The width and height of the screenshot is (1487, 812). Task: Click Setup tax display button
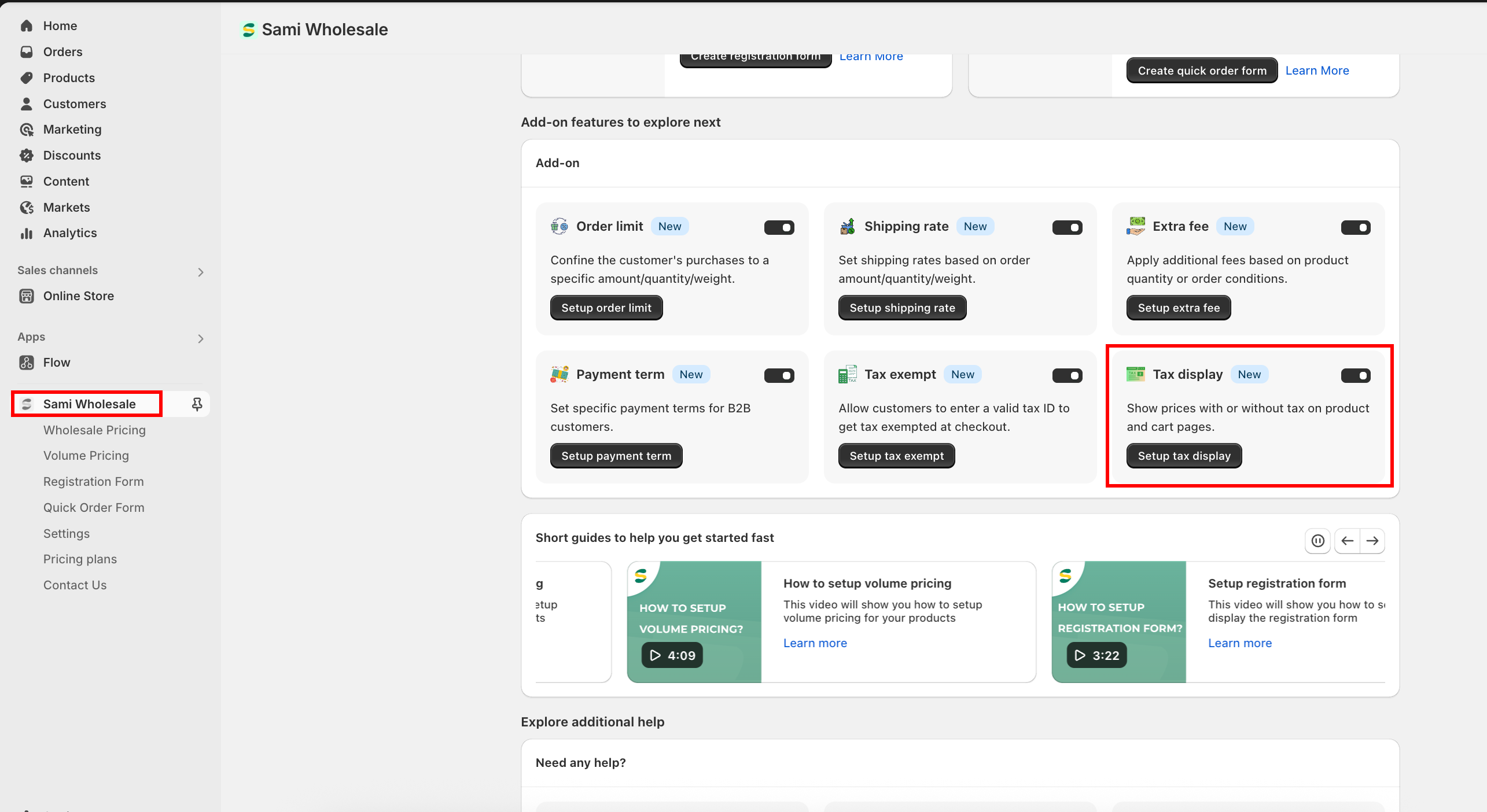pyautogui.click(x=1183, y=456)
